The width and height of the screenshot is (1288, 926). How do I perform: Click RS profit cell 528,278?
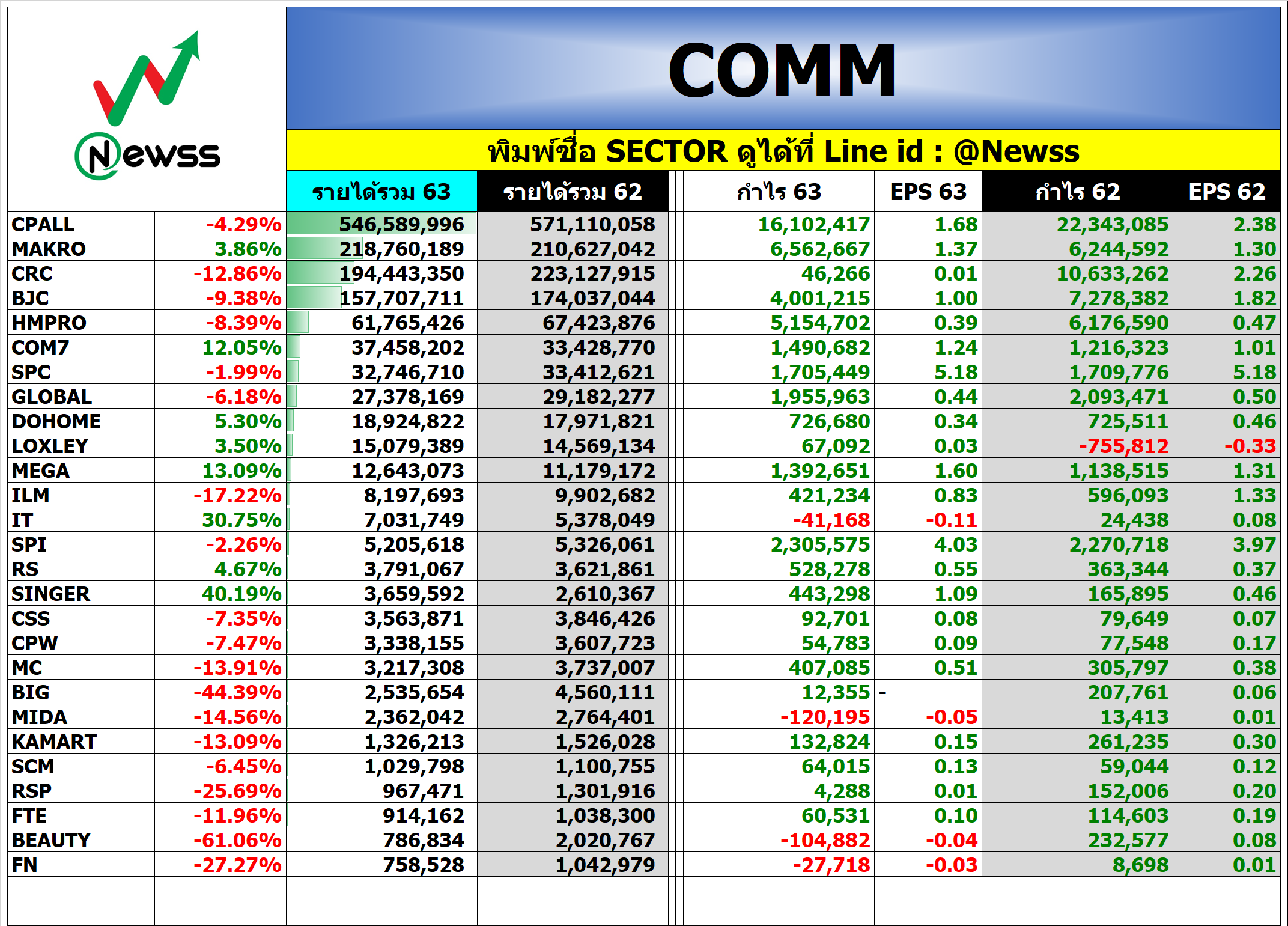point(779,569)
